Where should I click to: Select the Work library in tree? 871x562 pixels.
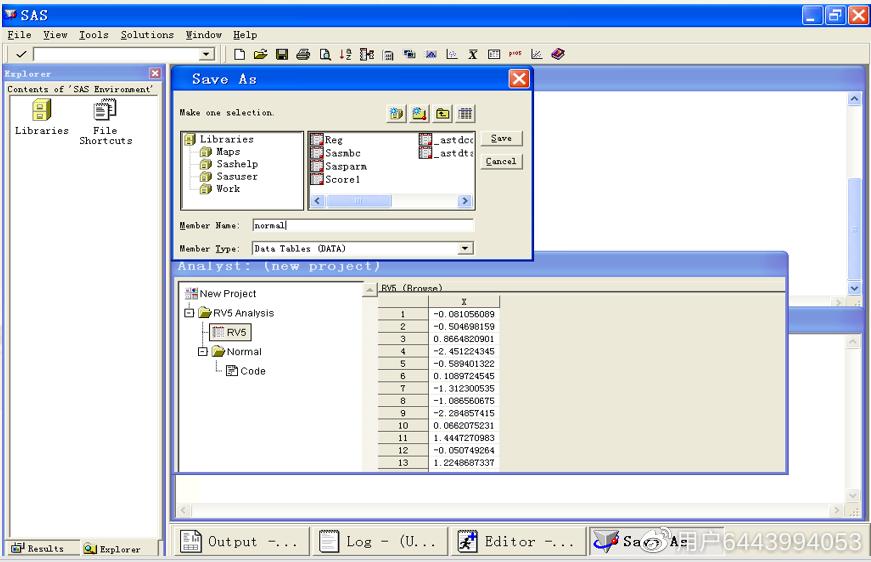coord(228,188)
